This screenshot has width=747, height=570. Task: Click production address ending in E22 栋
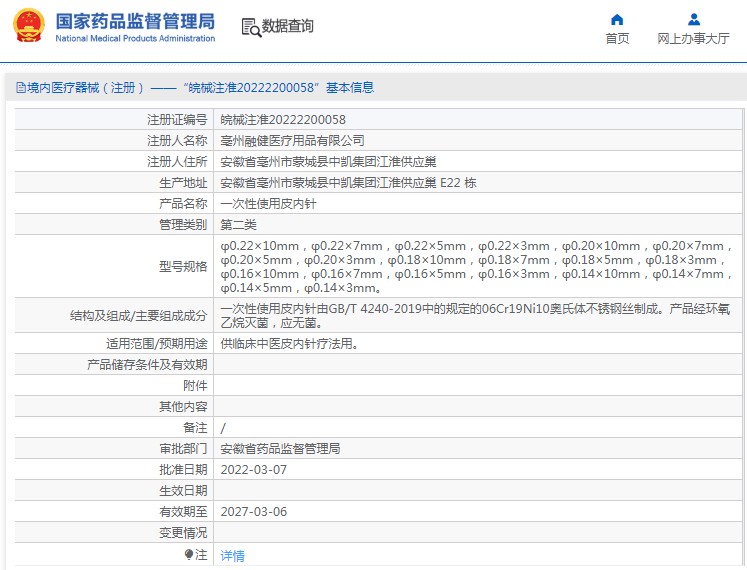tap(348, 183)
